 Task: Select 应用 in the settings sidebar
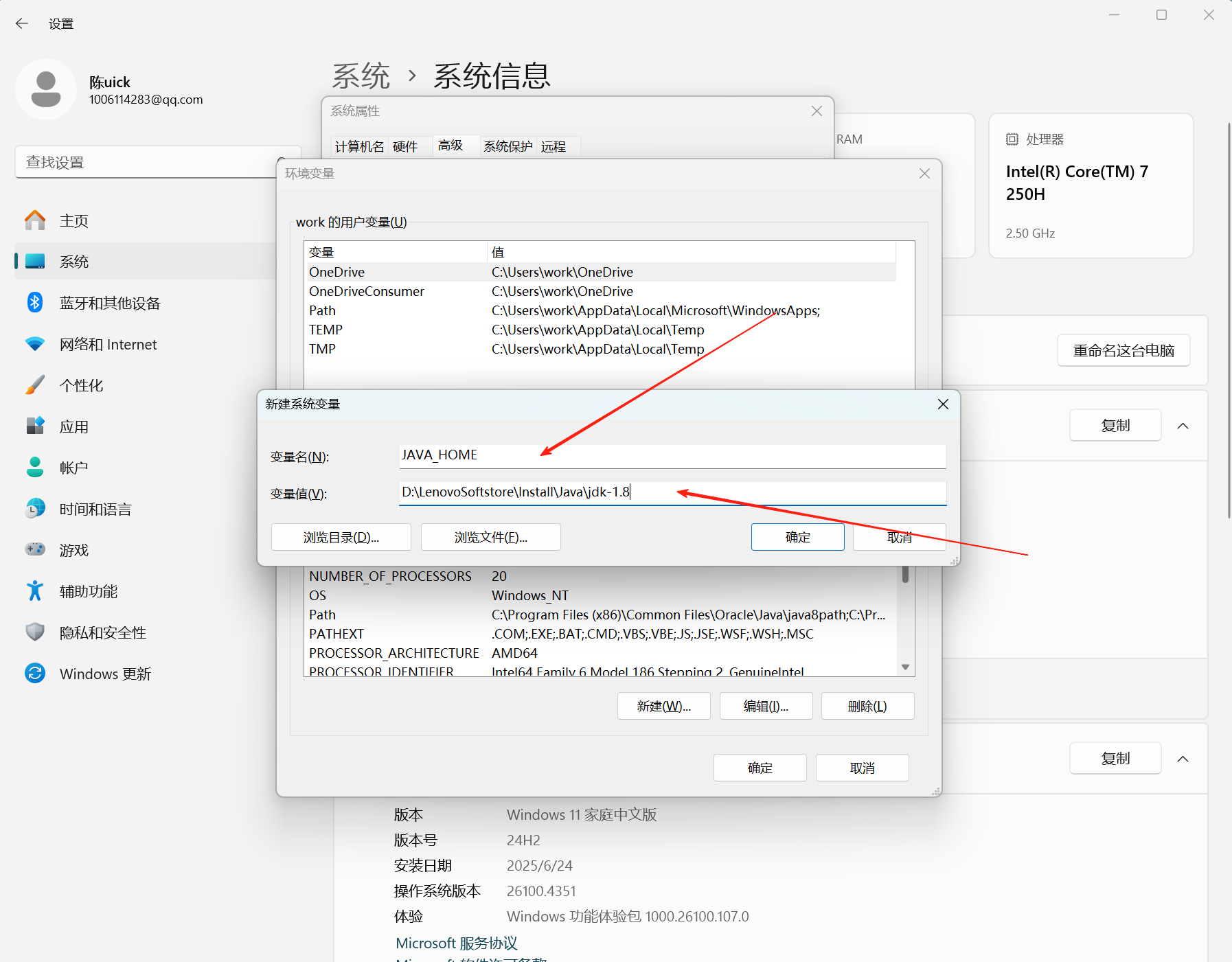(x=73, y=426)
